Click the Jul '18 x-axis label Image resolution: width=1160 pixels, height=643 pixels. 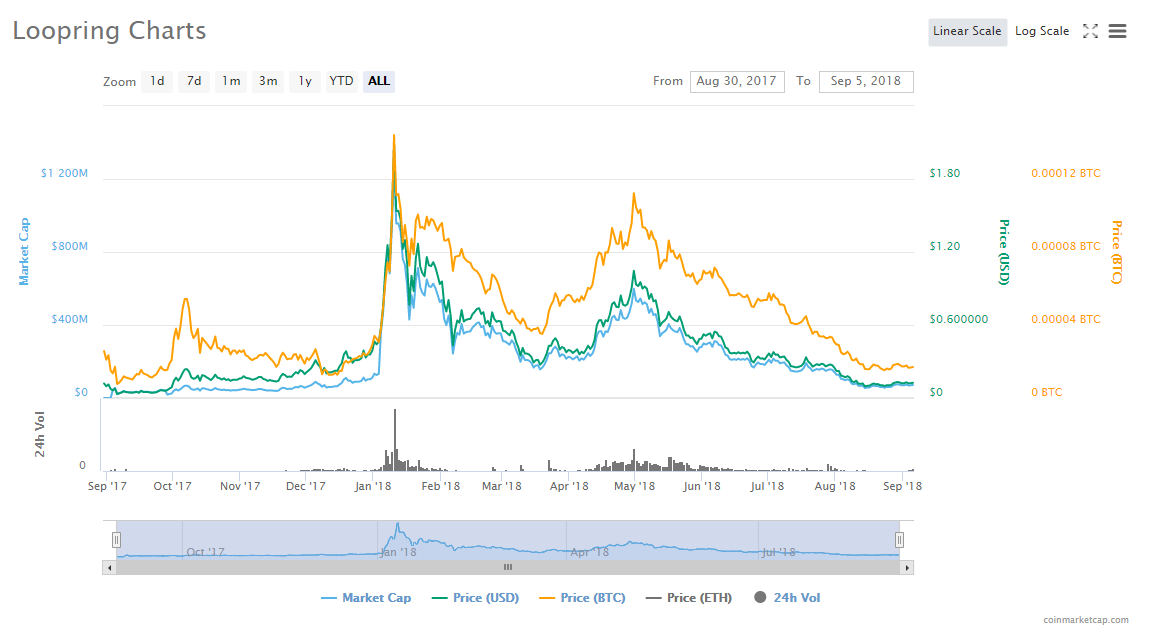point(767,486)
